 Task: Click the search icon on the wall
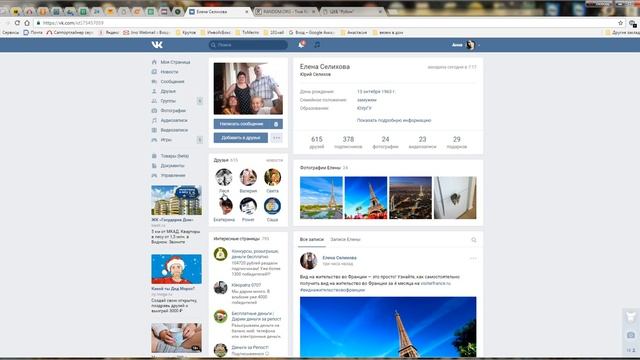(x=473, y=240)
